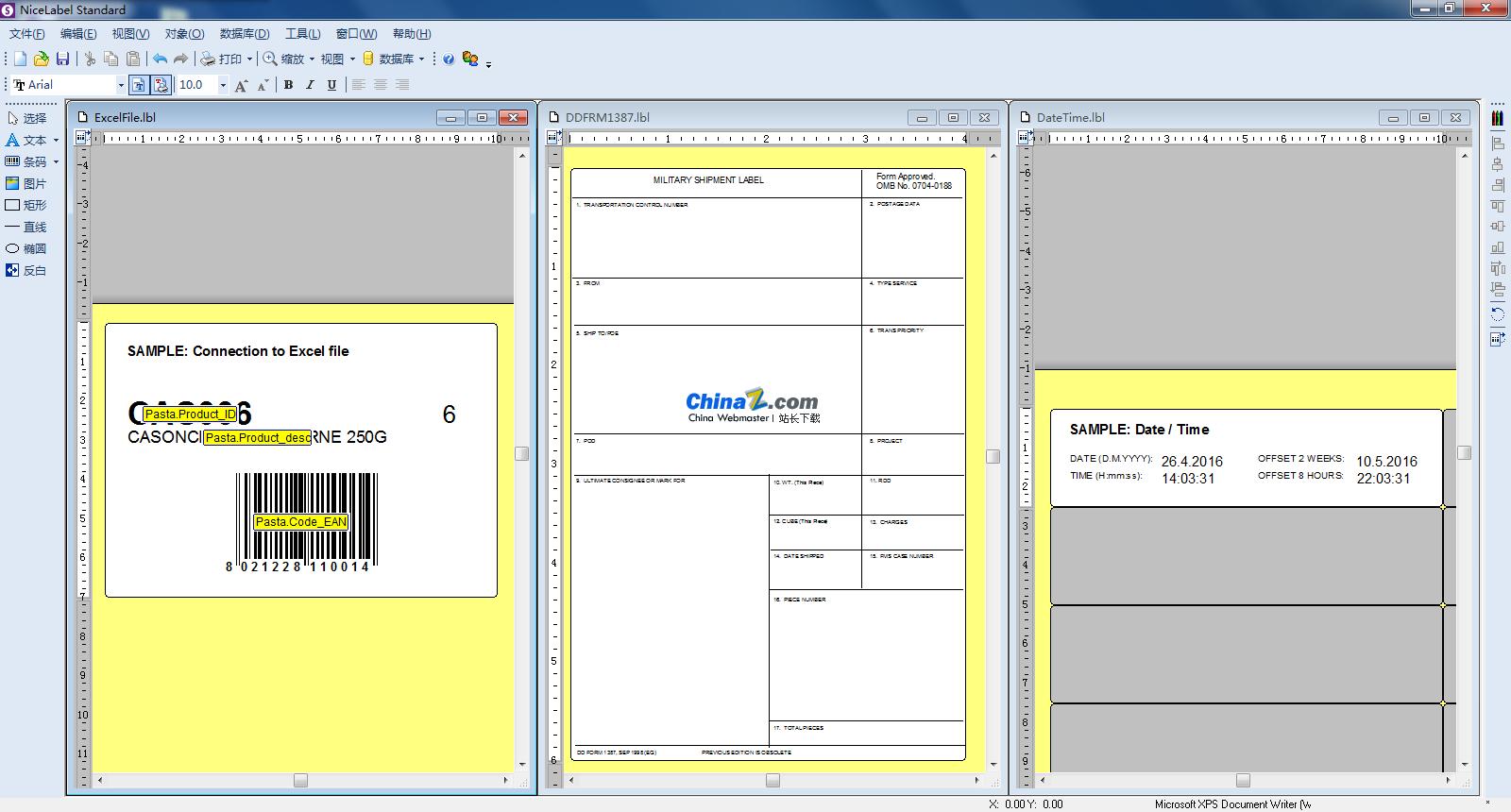Cut the selected object

pos(90,59)
